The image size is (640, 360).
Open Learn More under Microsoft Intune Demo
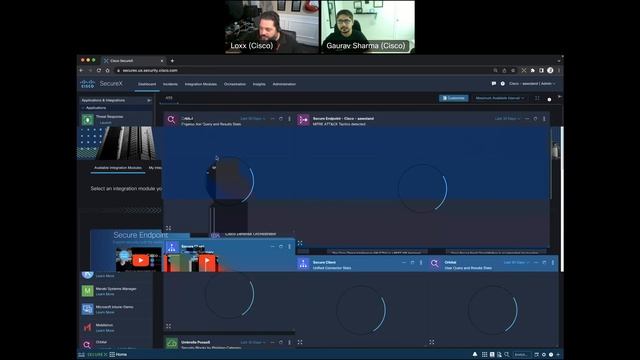pyautogui.click(x=105, y=312)
